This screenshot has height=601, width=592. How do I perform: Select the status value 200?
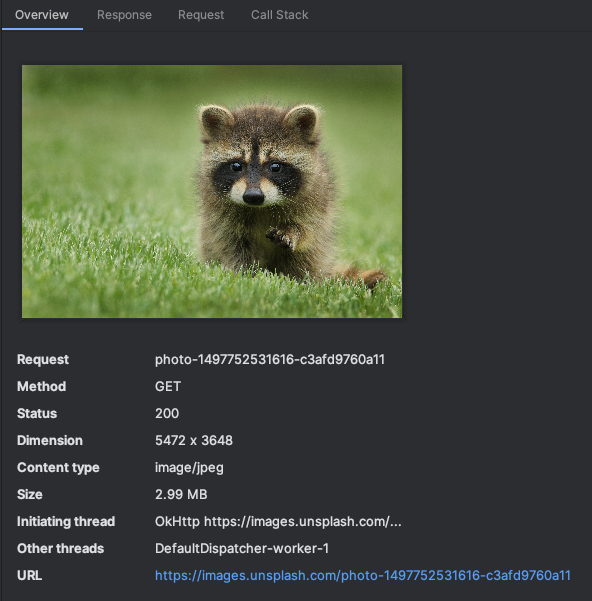coord(167,413)
